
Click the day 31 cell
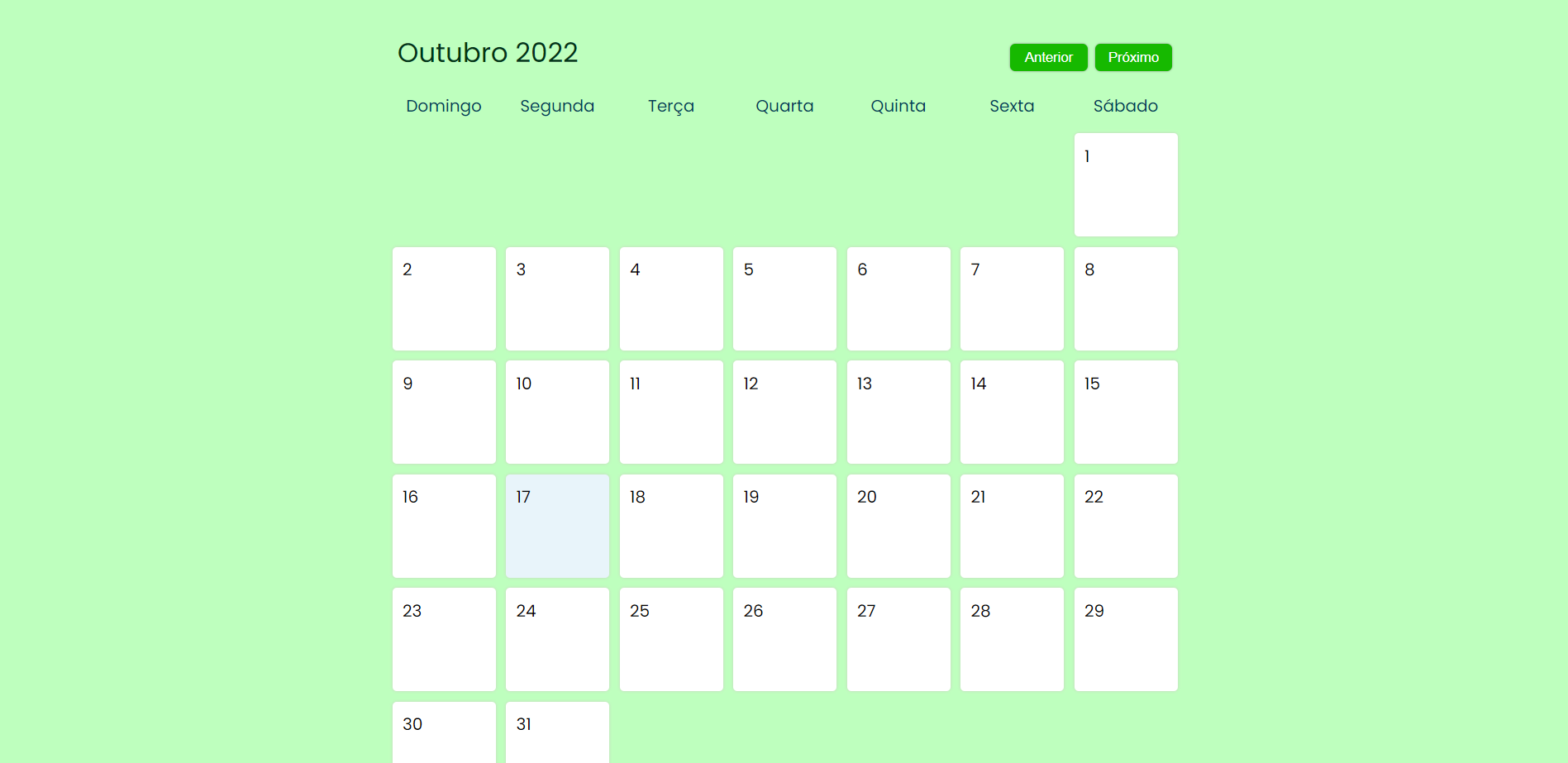point(557,734)
